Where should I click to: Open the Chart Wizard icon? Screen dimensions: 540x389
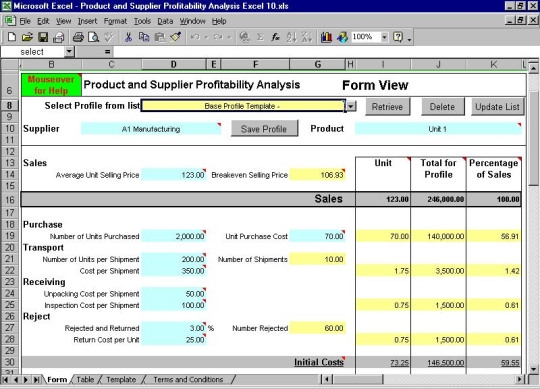(326, 37)
